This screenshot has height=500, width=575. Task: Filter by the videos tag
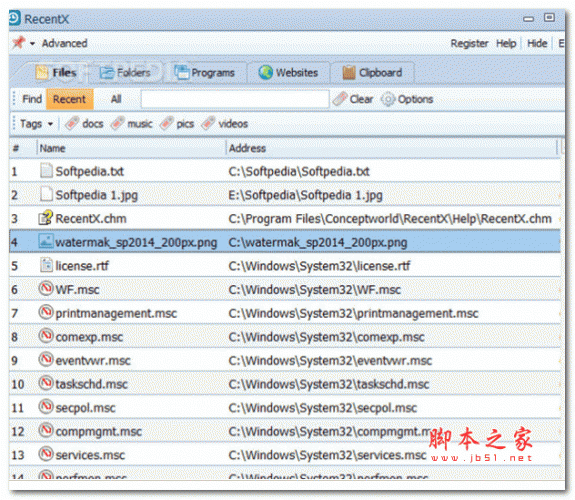(x=225, y=124)
